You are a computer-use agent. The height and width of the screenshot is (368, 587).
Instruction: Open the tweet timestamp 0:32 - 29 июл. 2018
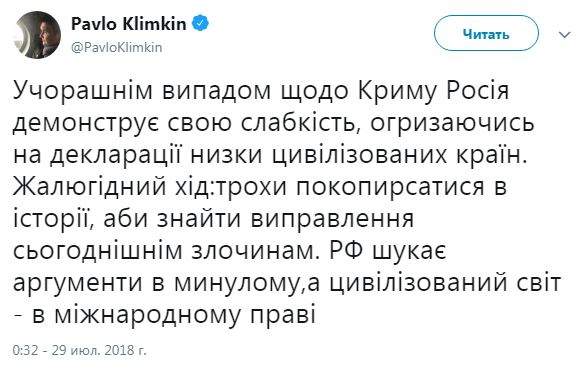pos(79,350)
